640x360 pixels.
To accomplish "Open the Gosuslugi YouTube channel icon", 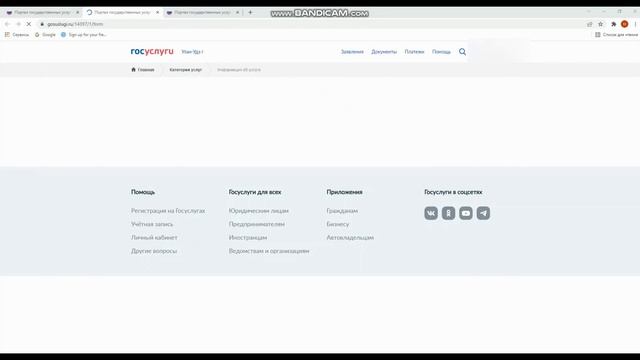I will (x=466, y=213).
